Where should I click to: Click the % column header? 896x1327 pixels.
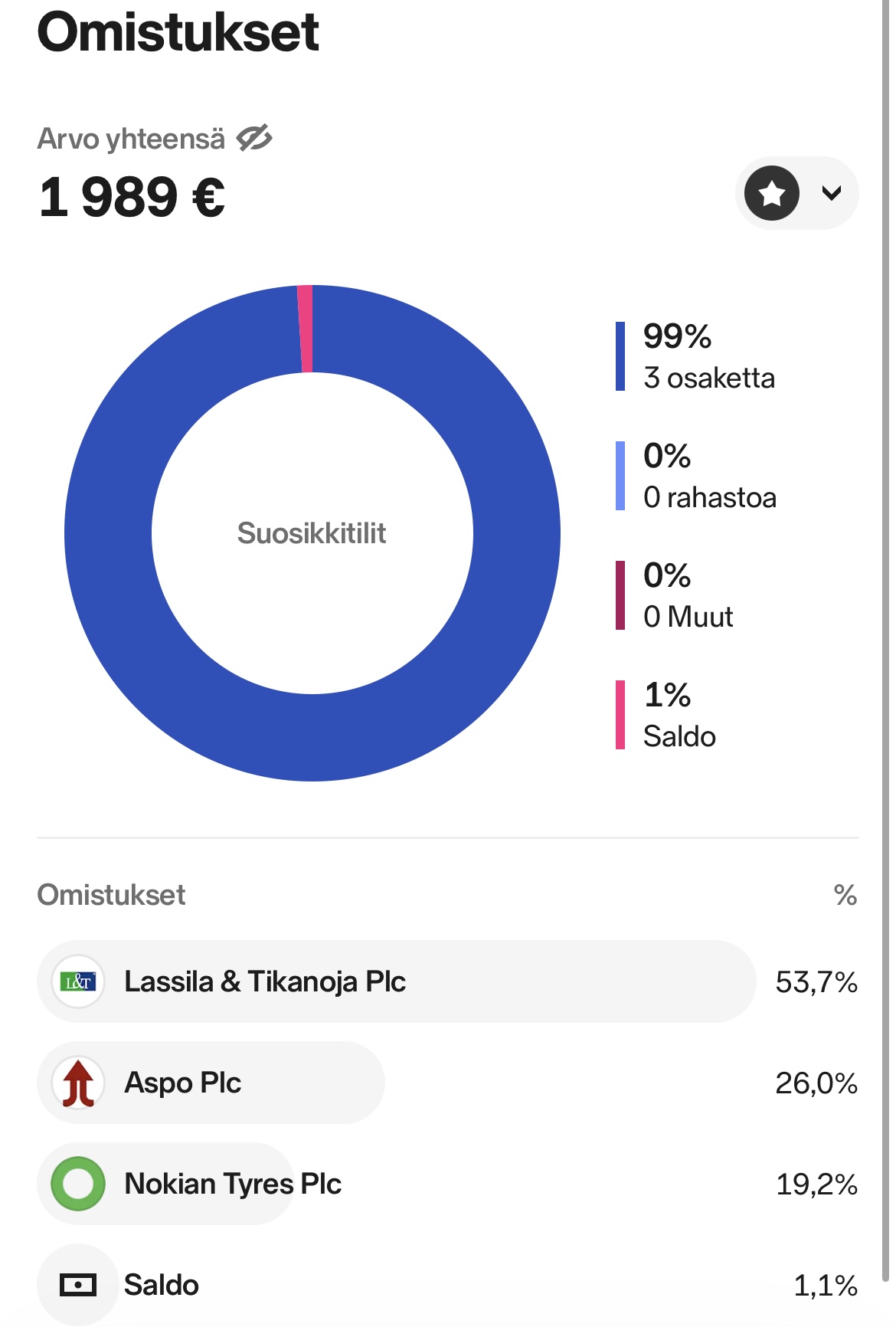coord(845,895)
